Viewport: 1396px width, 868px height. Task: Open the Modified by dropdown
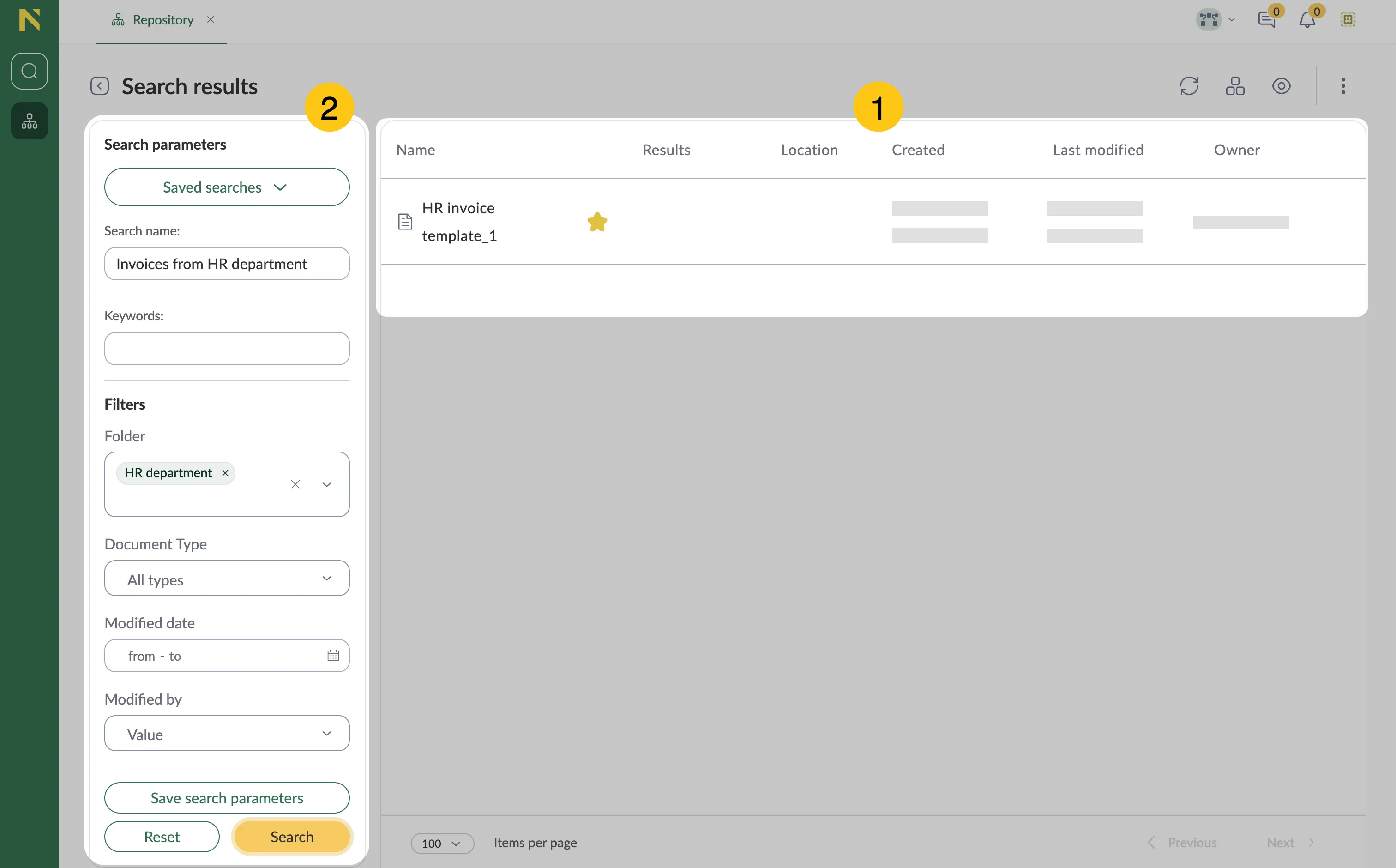[x=227, y=733]
